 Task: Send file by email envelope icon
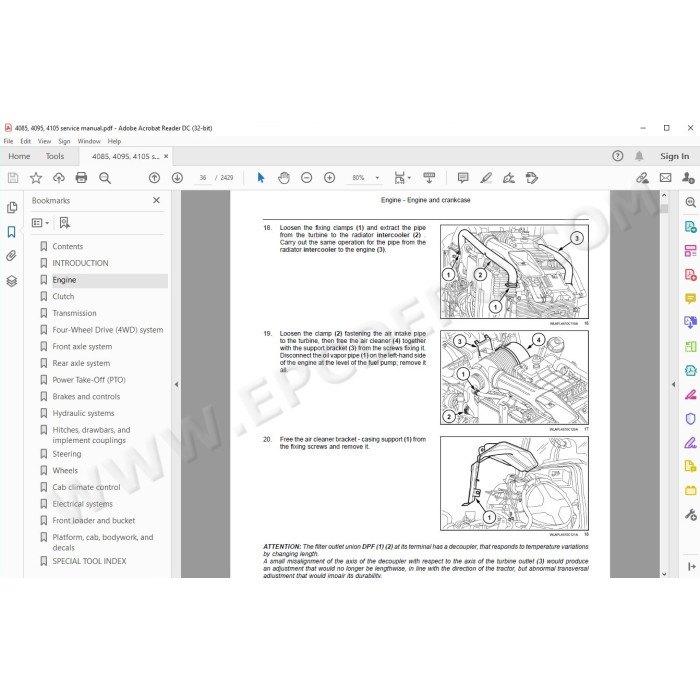point(665,178)
